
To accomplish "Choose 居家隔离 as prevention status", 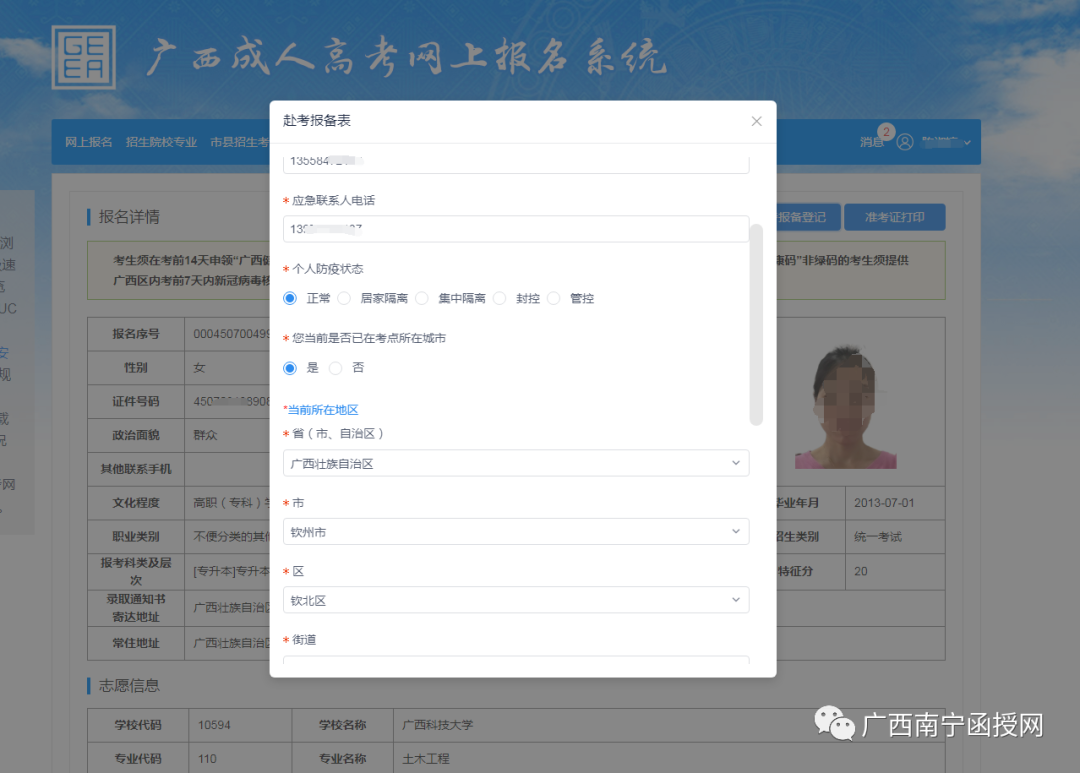I will pyautogui.click(x=343, y=298).
